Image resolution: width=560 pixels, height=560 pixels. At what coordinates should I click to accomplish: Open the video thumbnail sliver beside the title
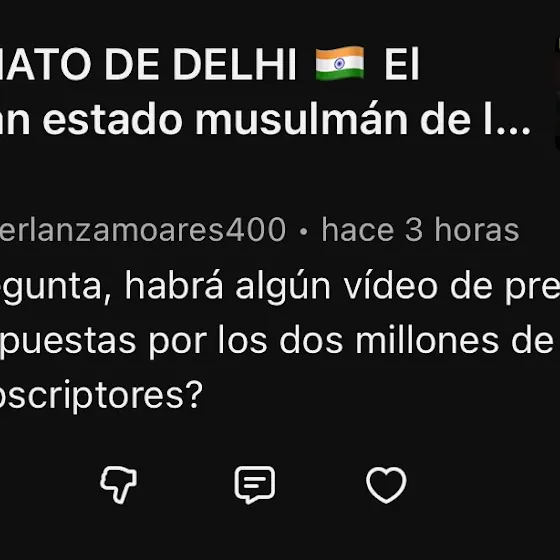coord(557,93)
